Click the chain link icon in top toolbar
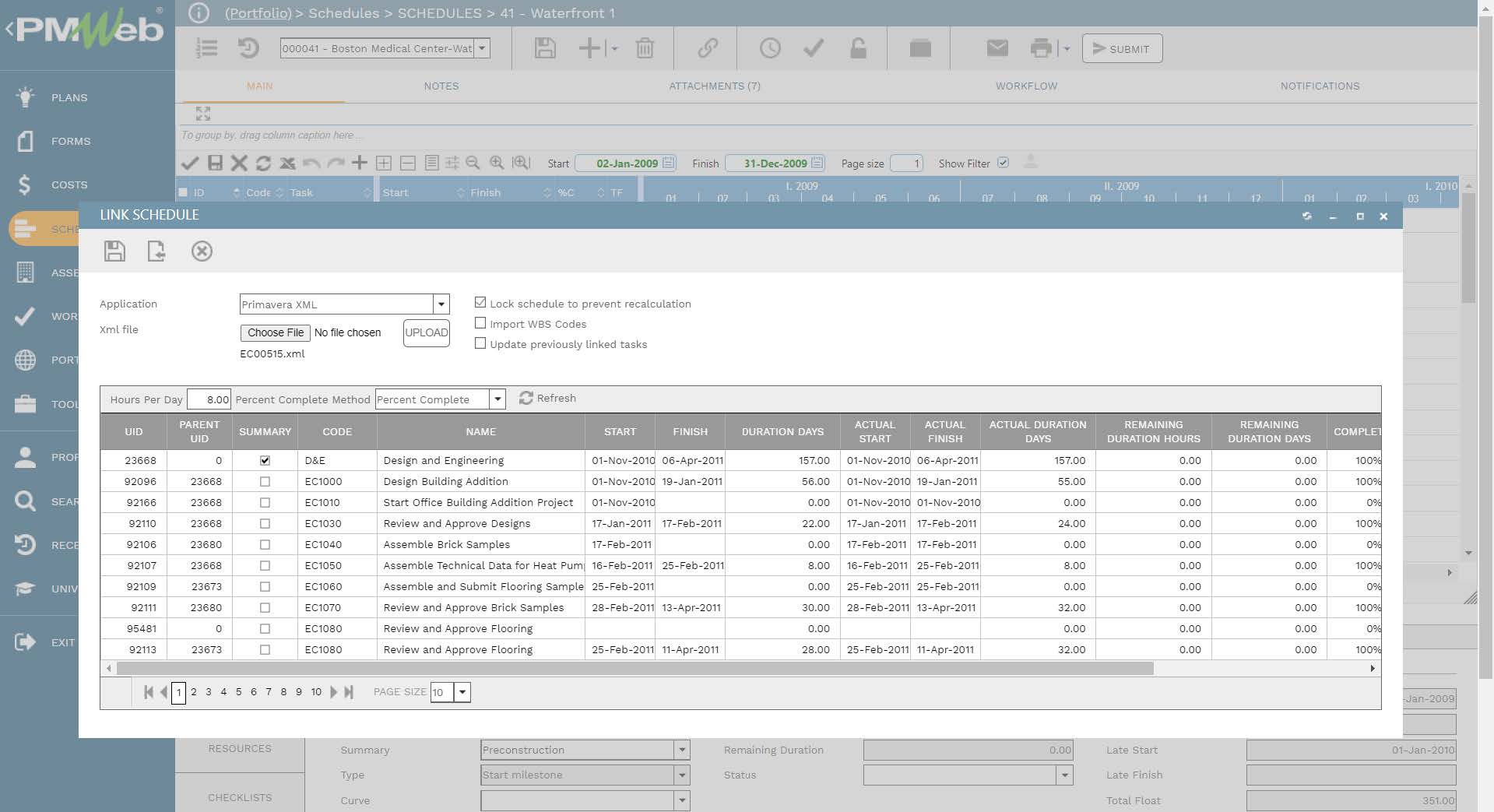Image resolution: width=1494 pixels, height=812 pixels. [708, 48]
